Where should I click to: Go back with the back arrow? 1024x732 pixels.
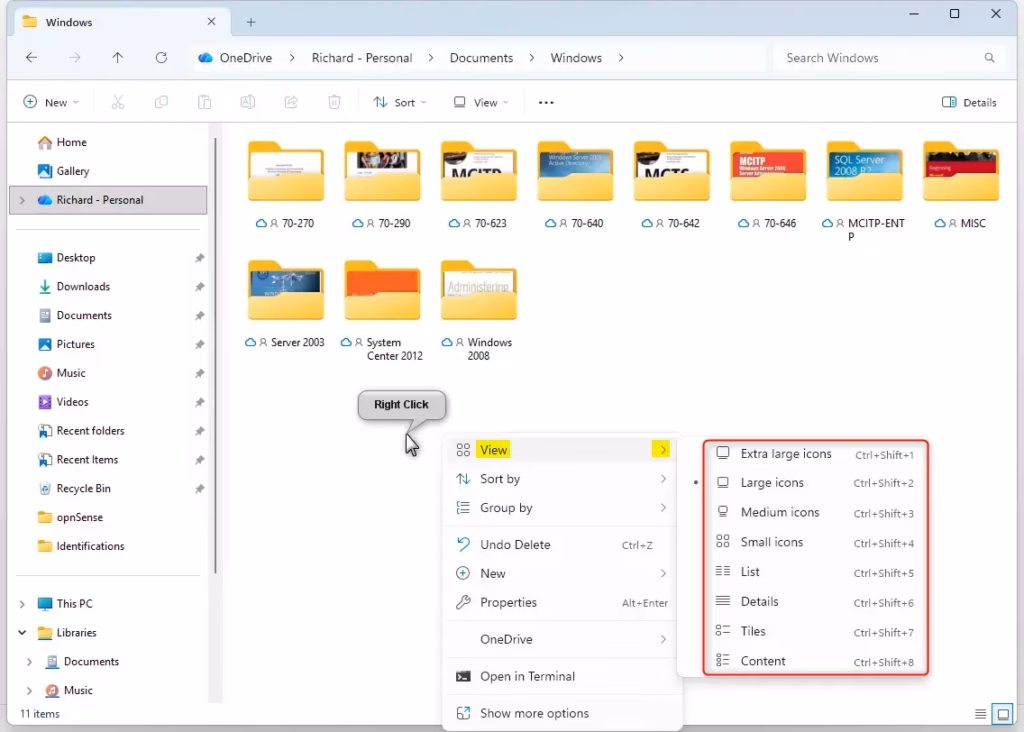[31, 57]
